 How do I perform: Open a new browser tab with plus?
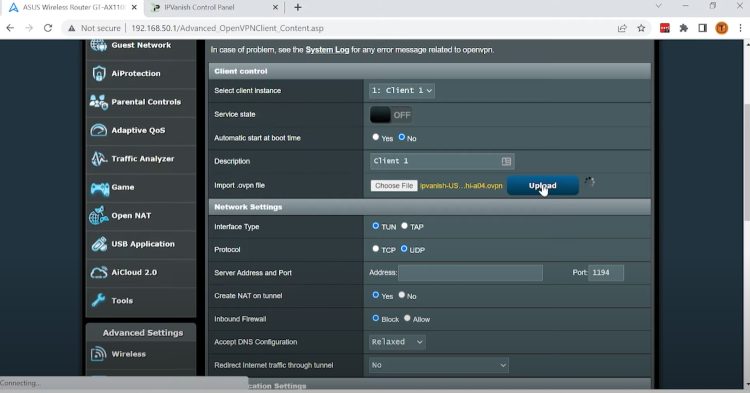pyautogui.click(x=298, y=7)
